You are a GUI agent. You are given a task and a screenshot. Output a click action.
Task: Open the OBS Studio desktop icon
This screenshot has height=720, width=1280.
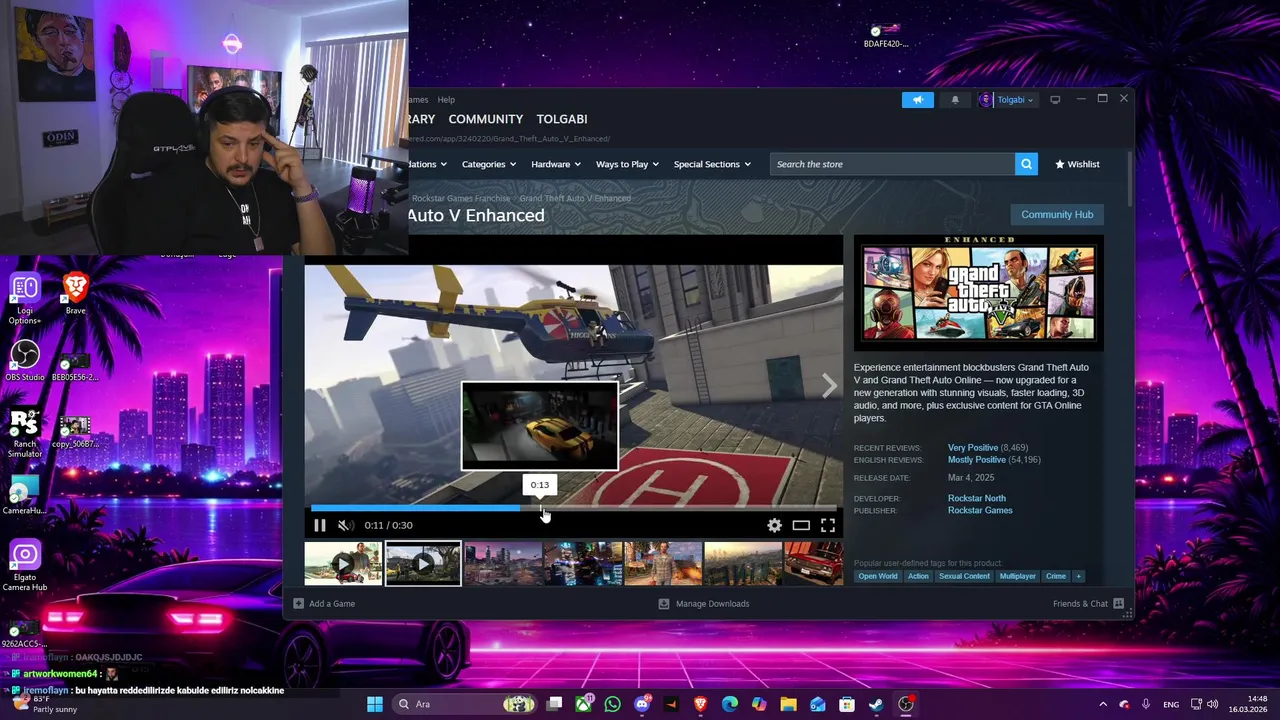[25, 361]
